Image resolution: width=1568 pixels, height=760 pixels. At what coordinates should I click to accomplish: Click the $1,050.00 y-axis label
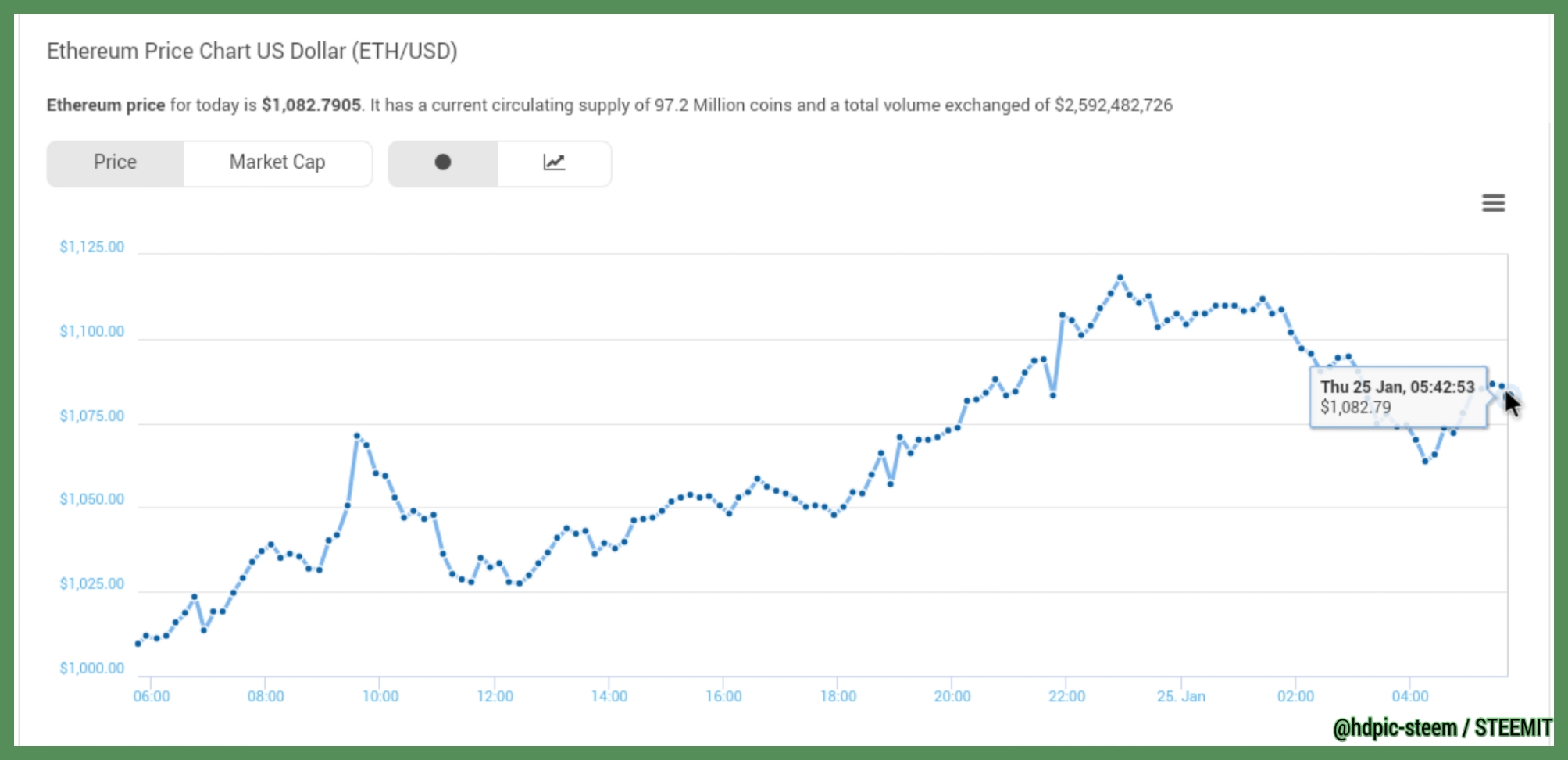tap(92, 499)
